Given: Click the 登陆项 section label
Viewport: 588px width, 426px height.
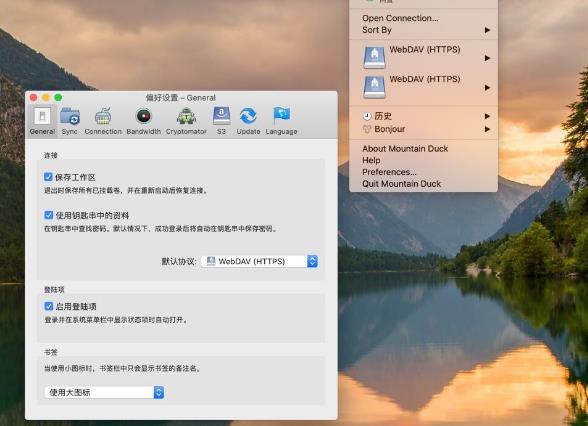Looking at the screenshot, I should point(54,290).
